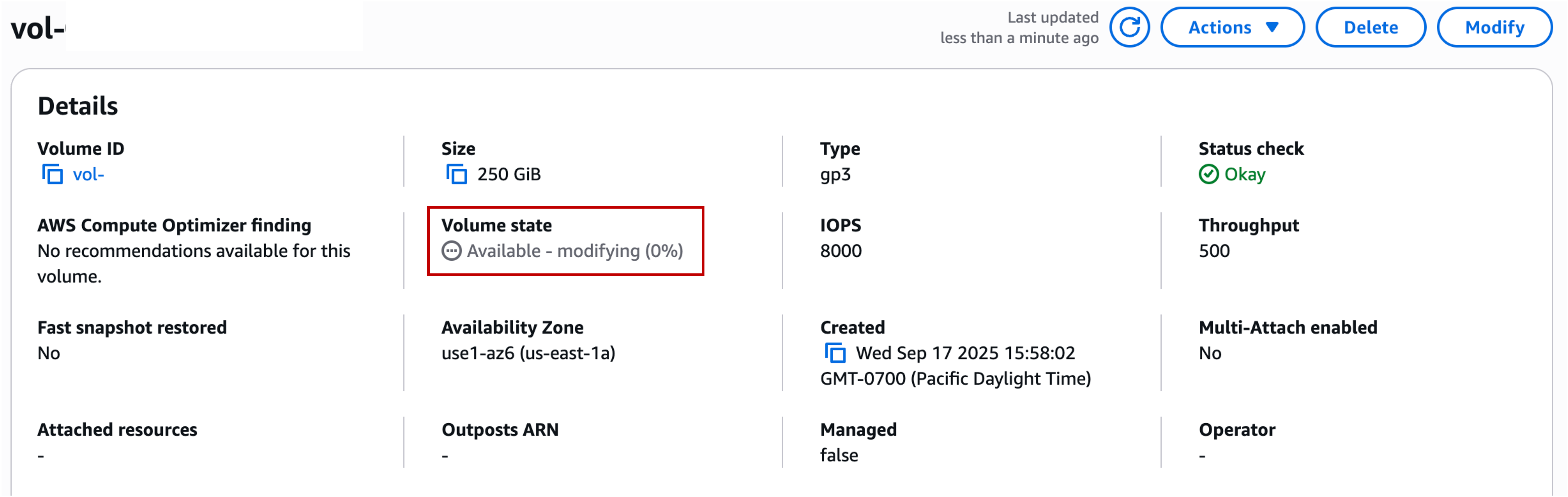Select 'use1-az6 (us-east-1a)' availability zone

528,353
